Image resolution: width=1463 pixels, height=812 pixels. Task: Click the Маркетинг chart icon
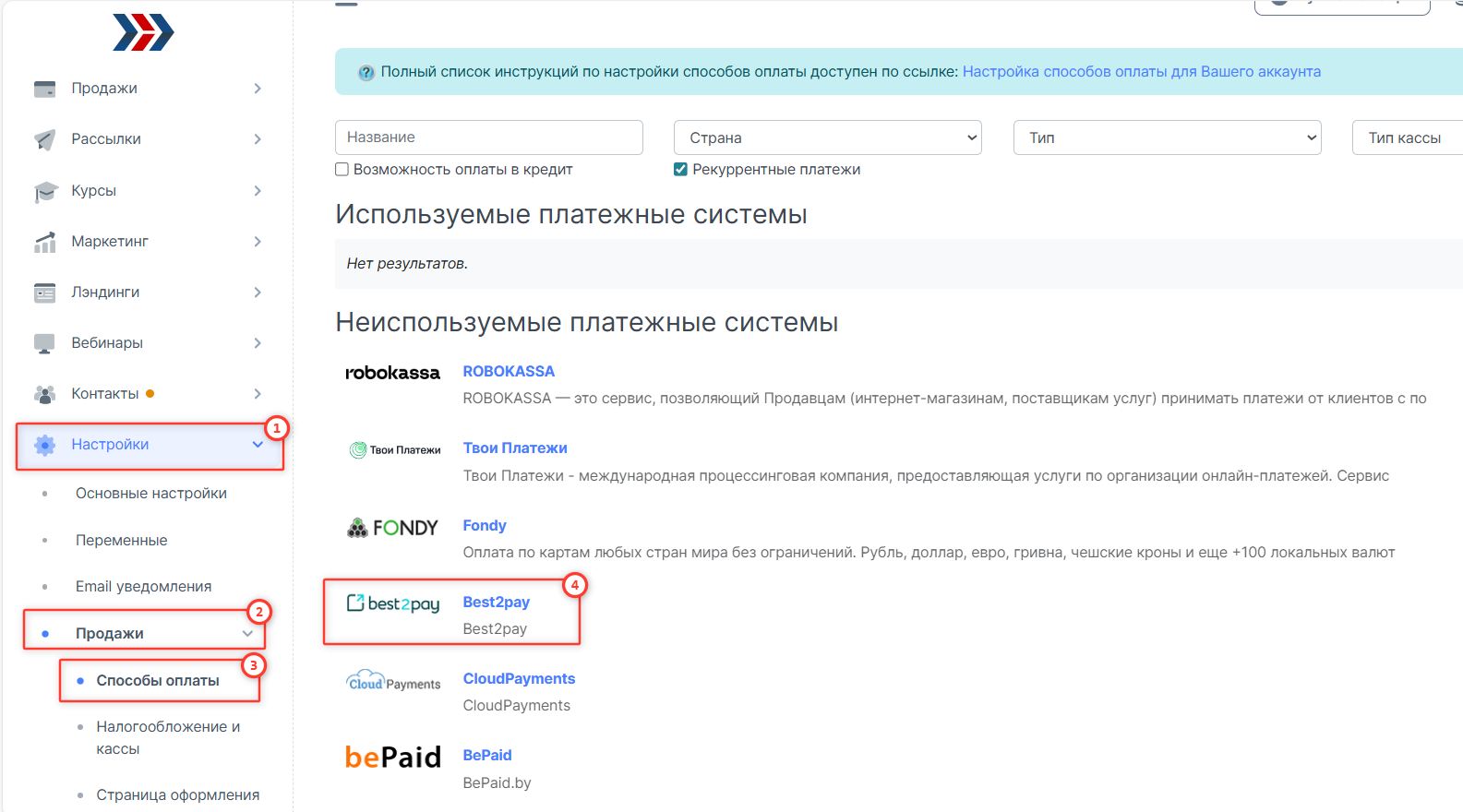coord(44,242)
